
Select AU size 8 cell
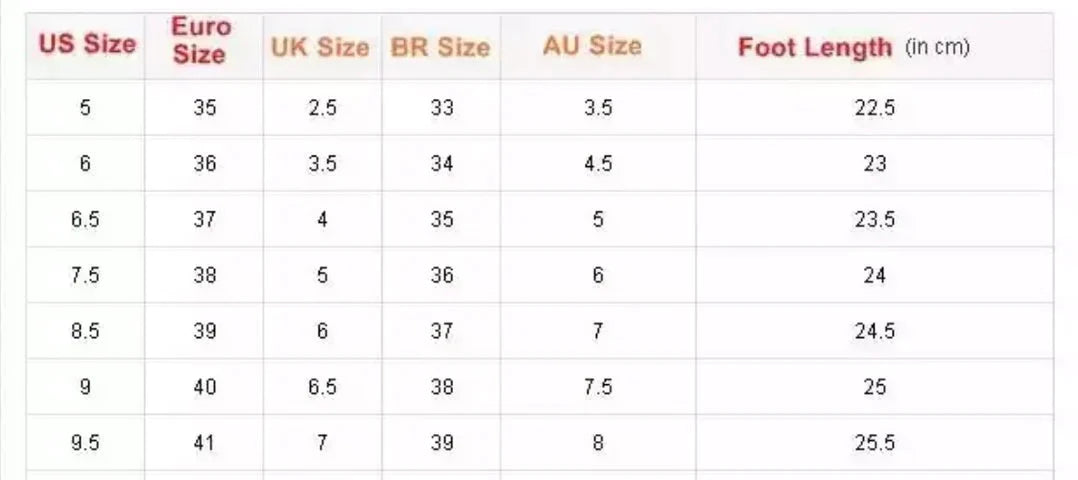(598, 443)
